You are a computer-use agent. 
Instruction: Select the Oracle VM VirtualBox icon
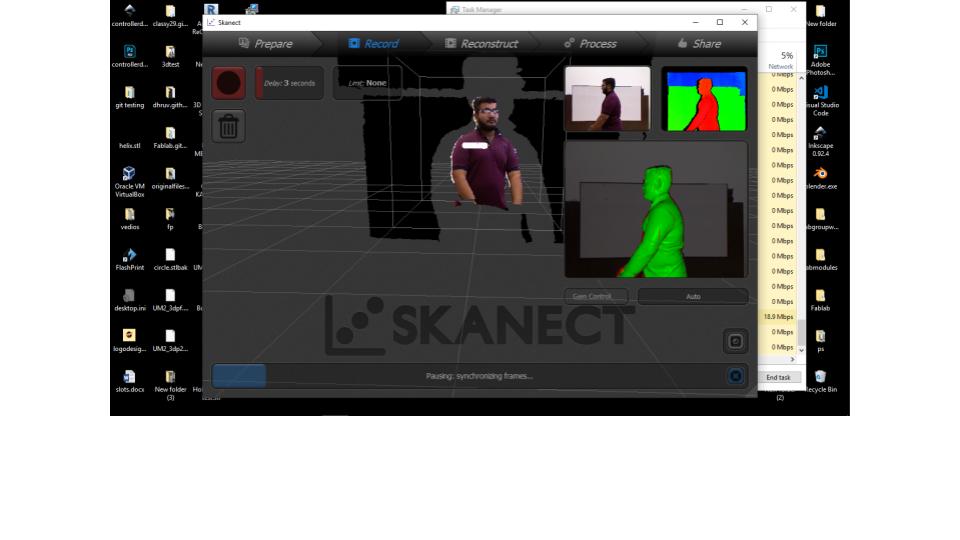[x=130, y=182]
